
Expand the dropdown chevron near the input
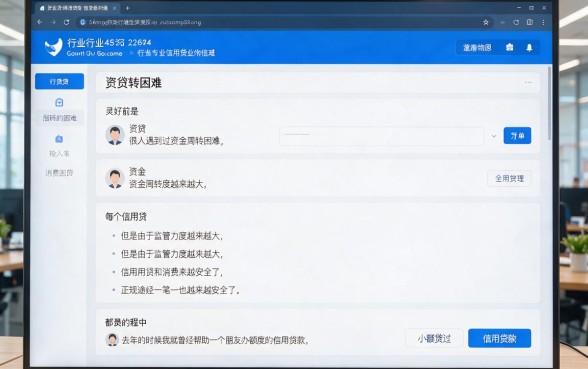[x=494, y=136]
